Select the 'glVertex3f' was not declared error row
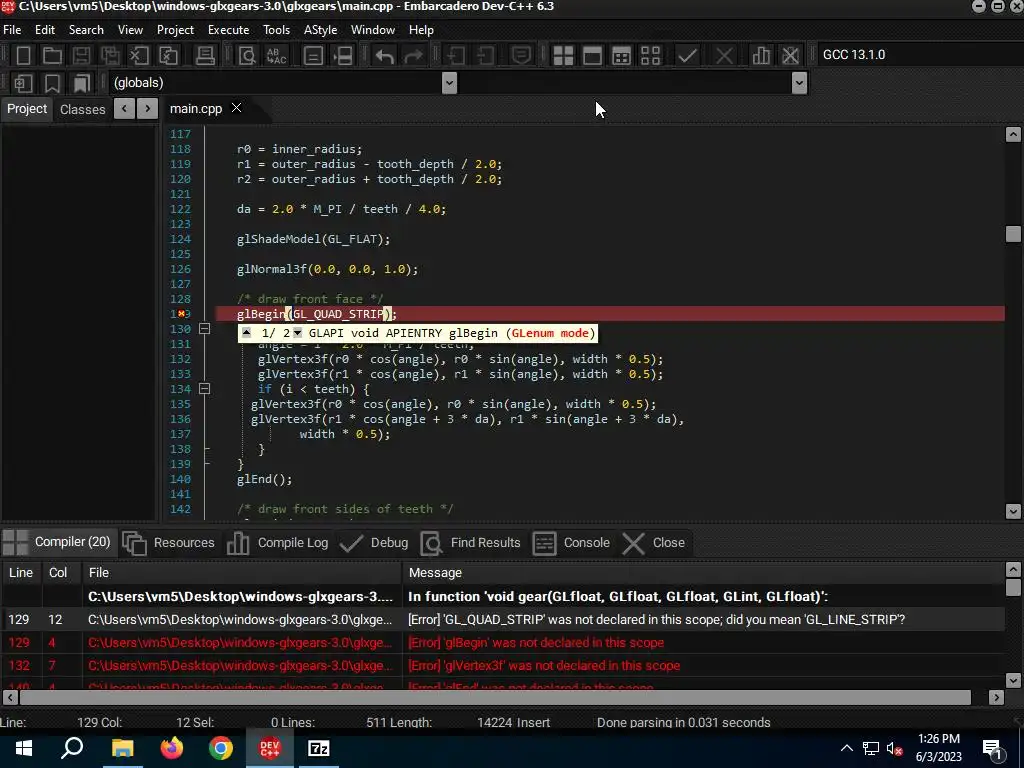The image size is (1024, 768). point(503,665)
